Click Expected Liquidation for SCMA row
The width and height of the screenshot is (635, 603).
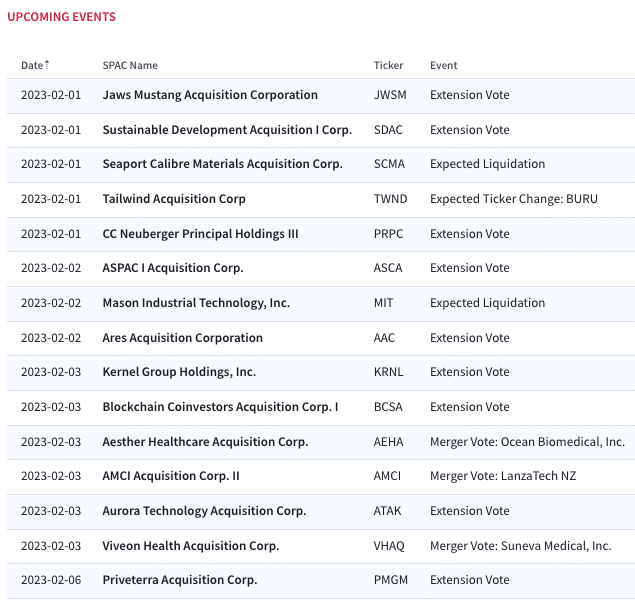point(487,164)
